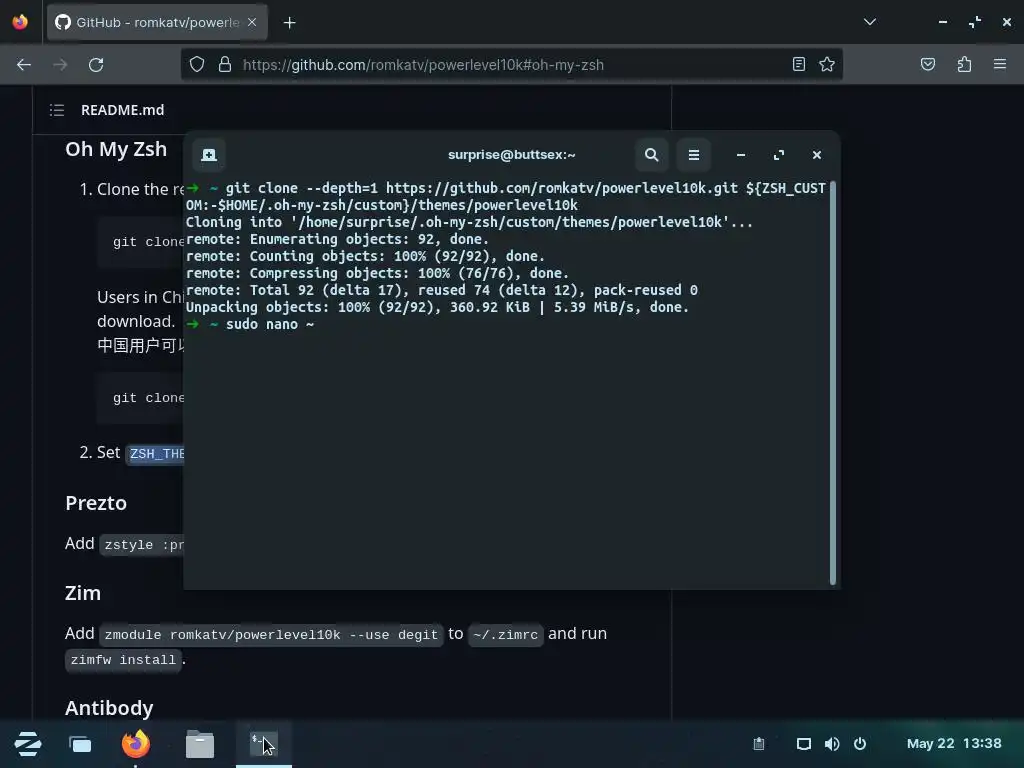Open display/screen tray icon
Screen dimensions: 1024x768
pyautogui.click(x=804, y=744)
